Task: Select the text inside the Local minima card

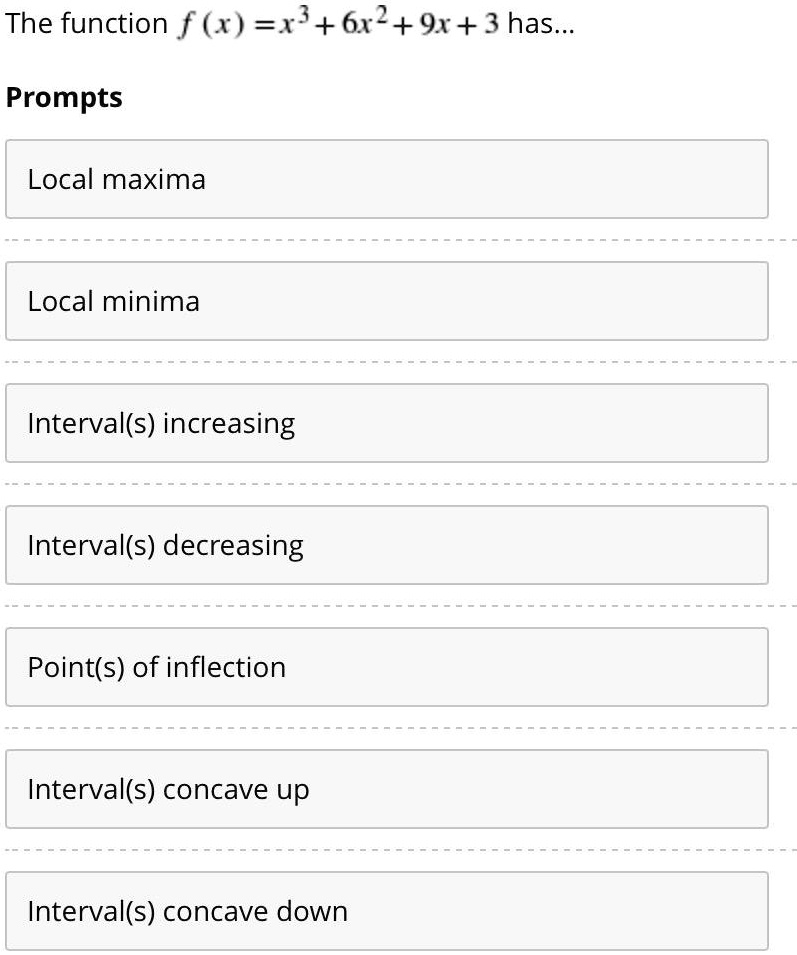Action: pos(113,301)
